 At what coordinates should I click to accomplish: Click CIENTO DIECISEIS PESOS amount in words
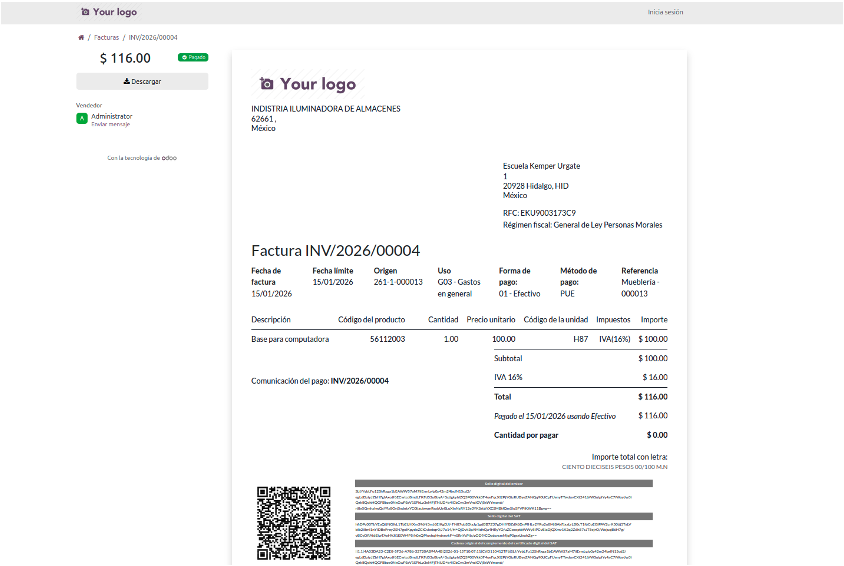tap(615, 467)
